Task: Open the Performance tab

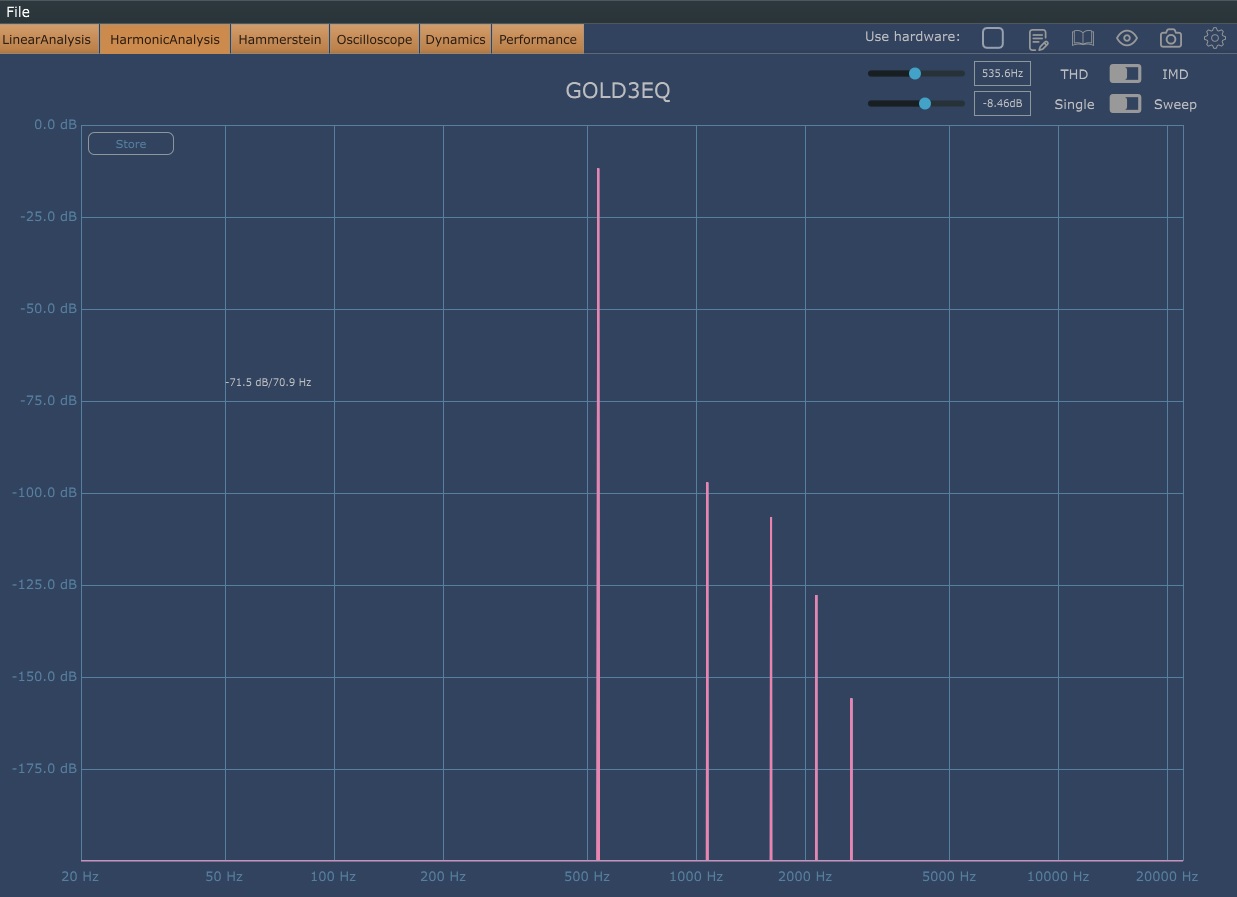Action: click(x=538, y=40)
